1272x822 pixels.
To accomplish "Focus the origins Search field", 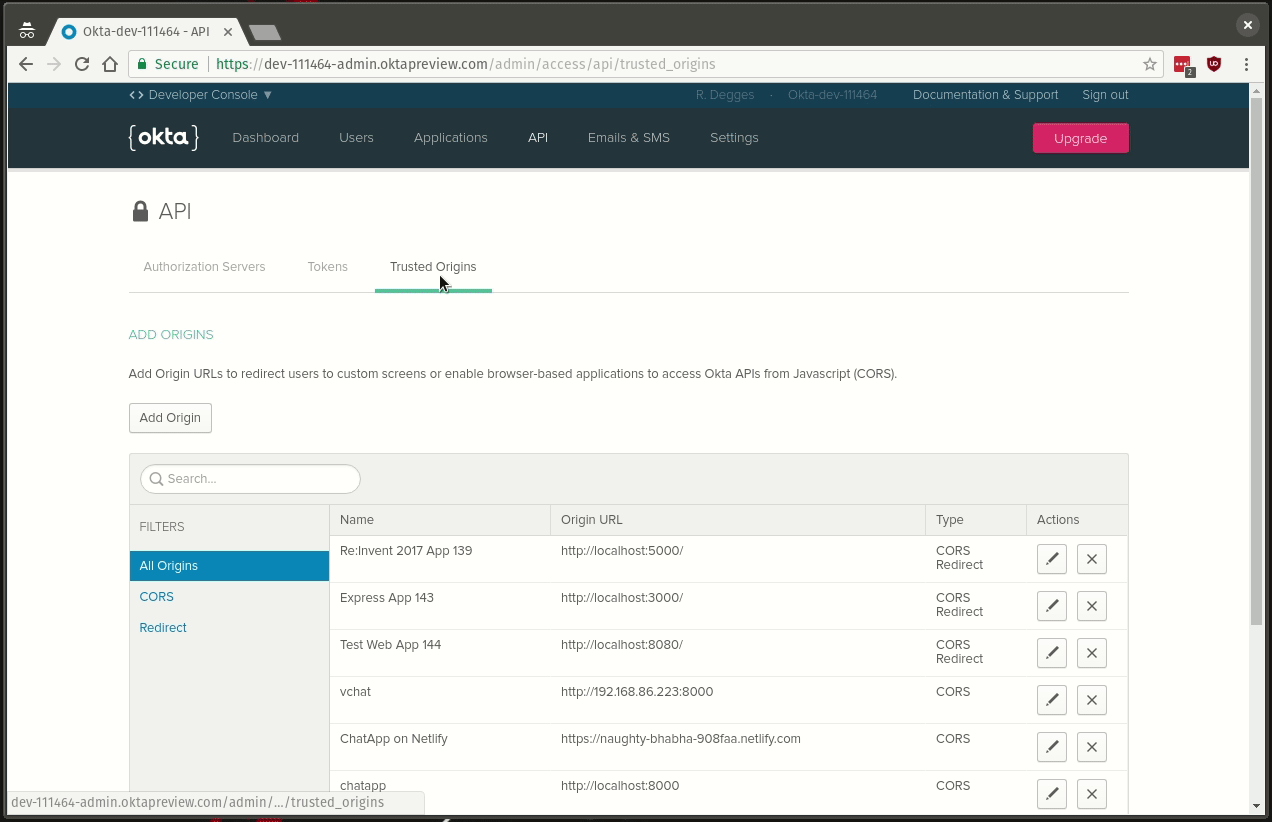I will 250,479.
